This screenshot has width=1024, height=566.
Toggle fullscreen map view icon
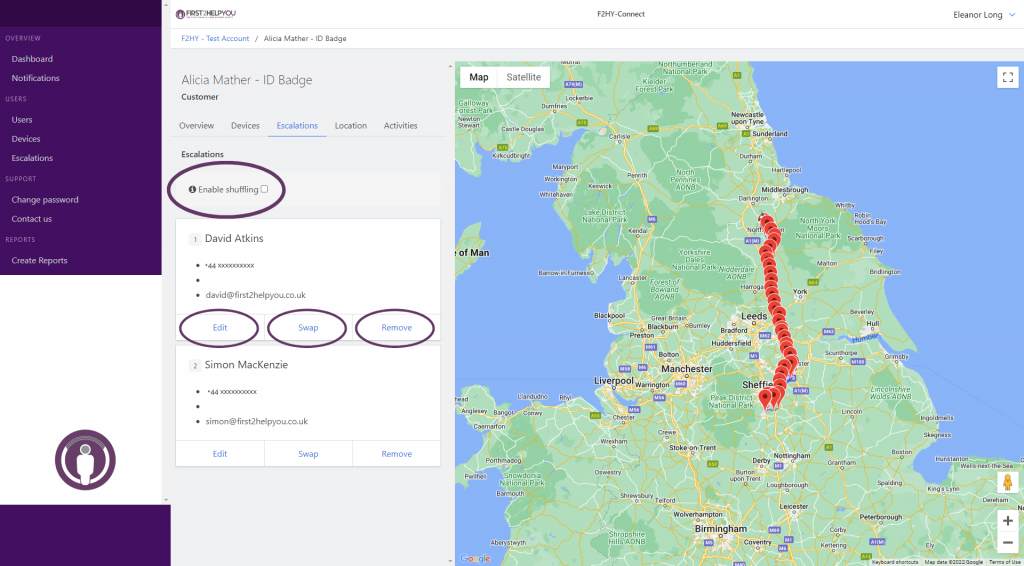click(1008, 77)
